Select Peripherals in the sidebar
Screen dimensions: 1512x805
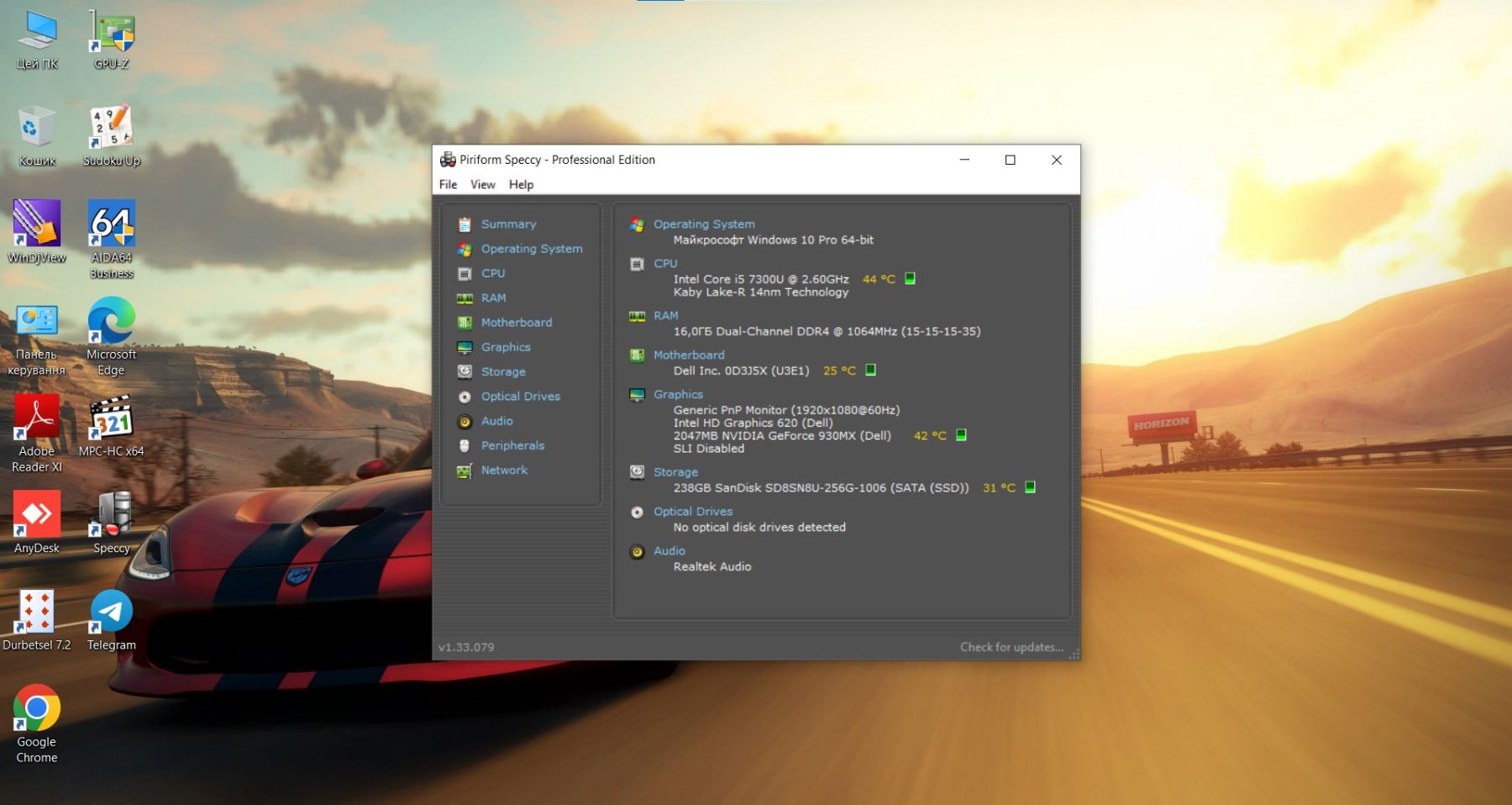[512, 445]
